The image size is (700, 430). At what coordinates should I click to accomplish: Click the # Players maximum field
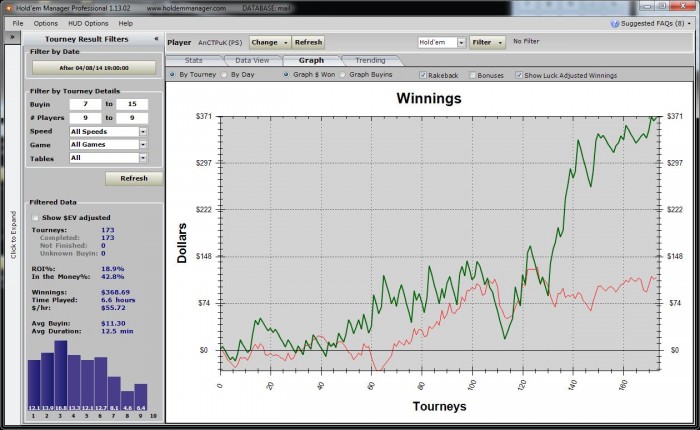point(132,118)
